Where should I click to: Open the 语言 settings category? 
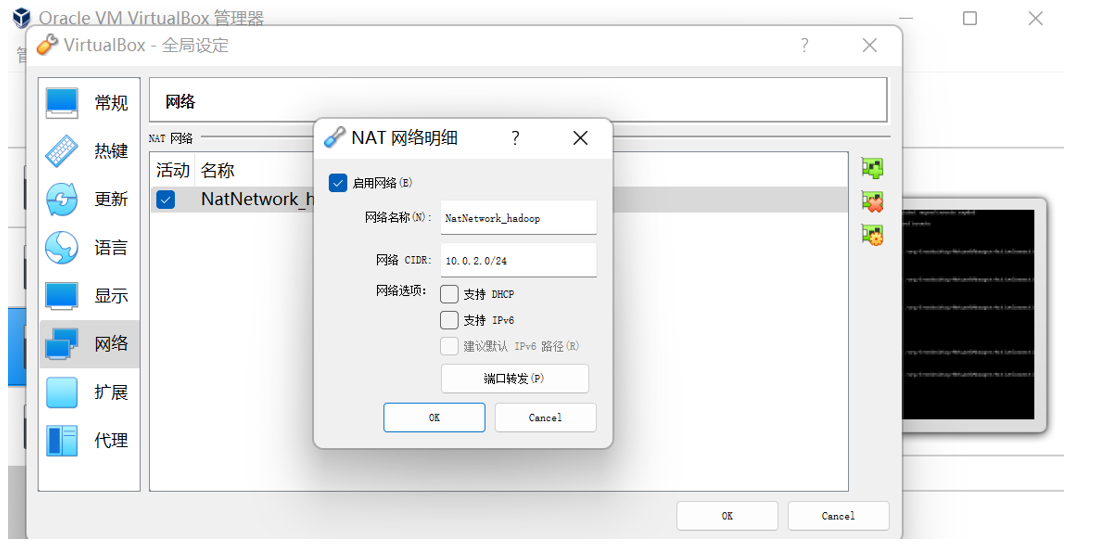(89, 248)
